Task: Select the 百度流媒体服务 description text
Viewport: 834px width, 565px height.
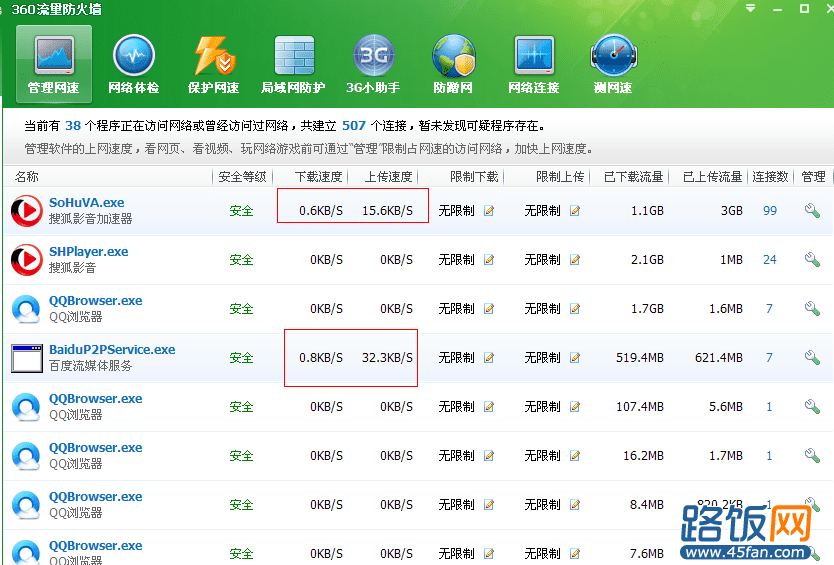Action: 90,365
